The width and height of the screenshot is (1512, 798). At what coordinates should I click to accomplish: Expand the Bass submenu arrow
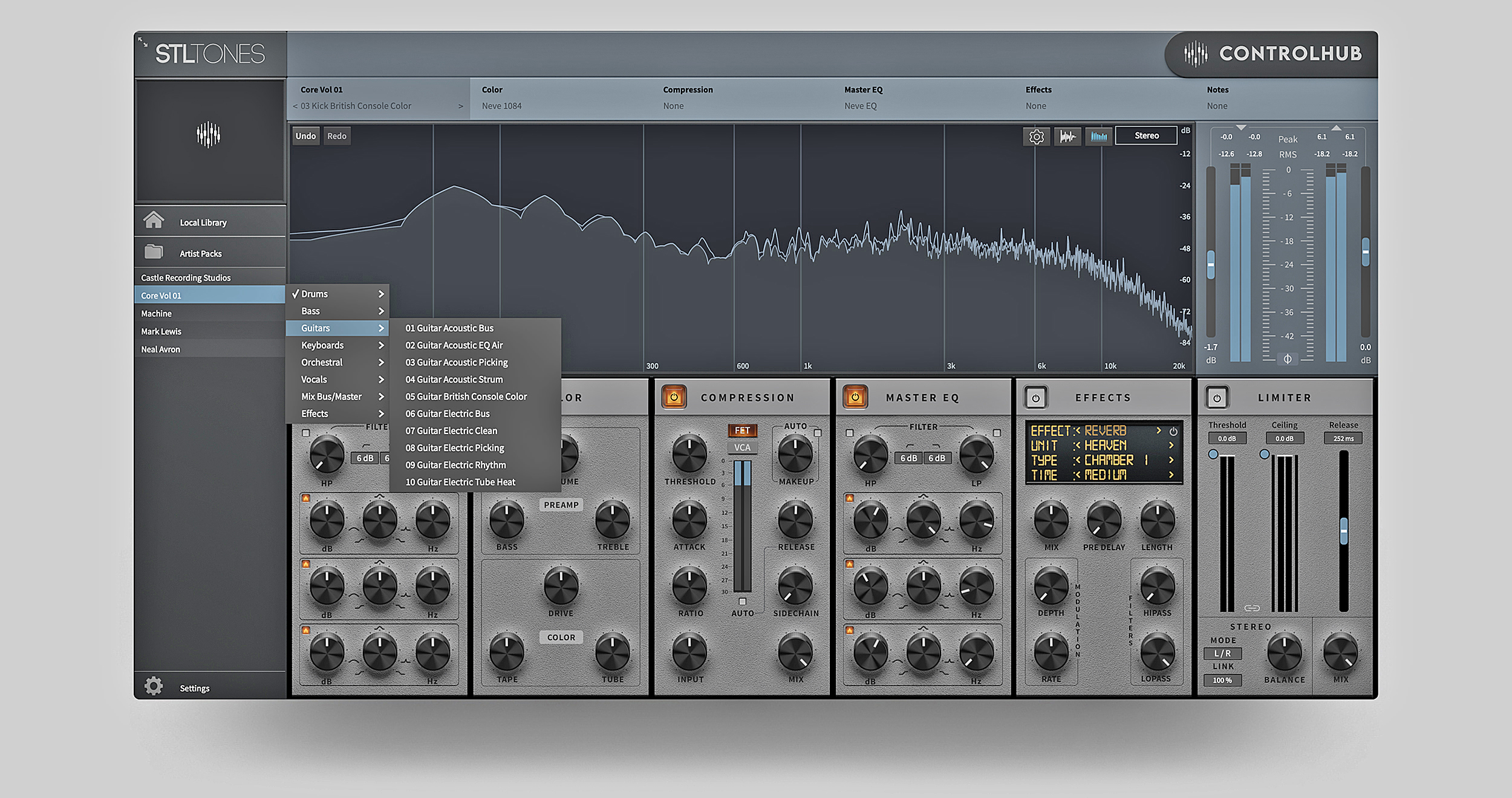coord(381,311)
